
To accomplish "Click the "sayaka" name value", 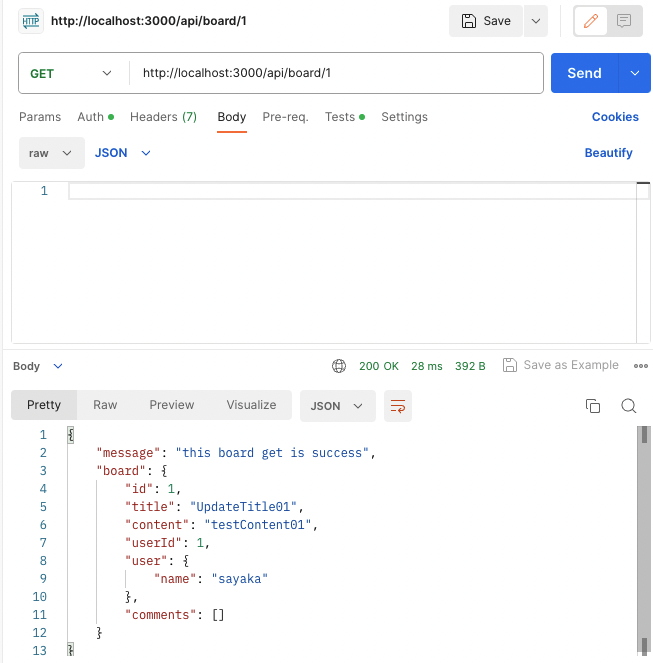I will [x=240, y=578].
